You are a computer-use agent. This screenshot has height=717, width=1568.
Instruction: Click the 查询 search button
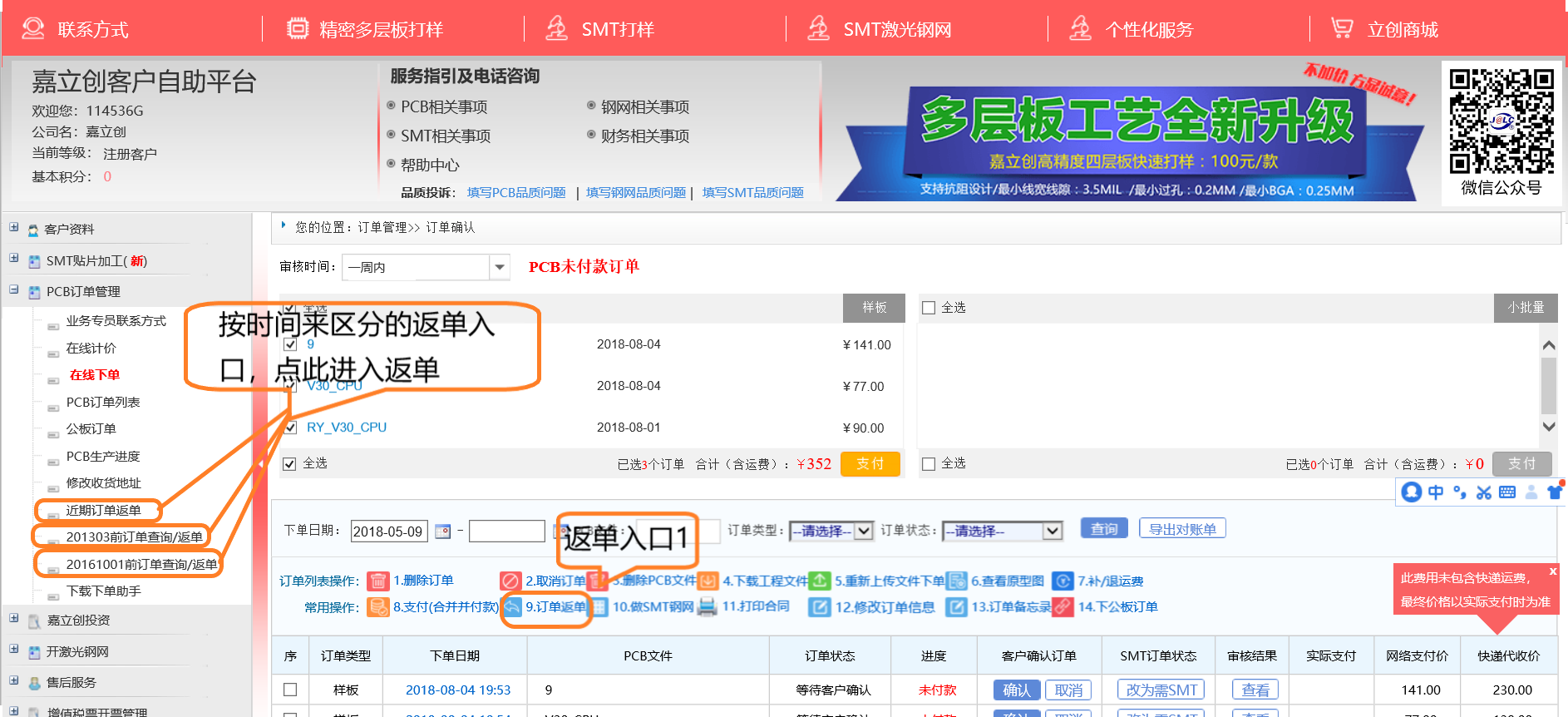pos(1104,529)
